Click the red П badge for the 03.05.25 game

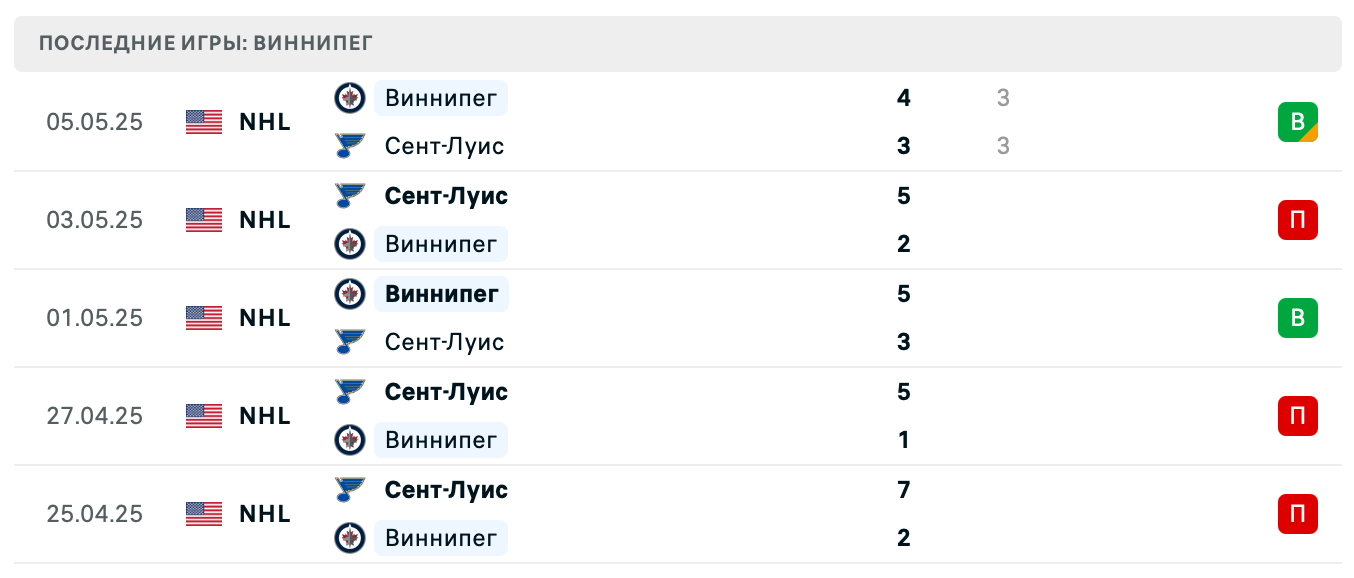click(x=1297, y=220)
